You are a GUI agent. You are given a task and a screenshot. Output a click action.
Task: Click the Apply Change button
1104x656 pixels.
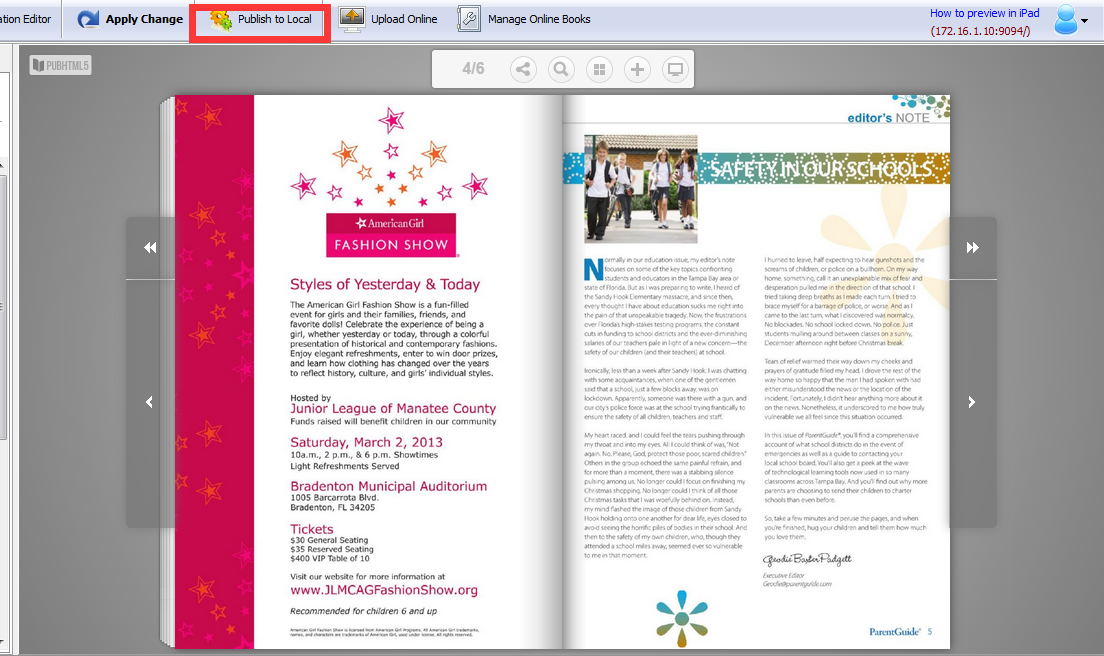(130, 19)
